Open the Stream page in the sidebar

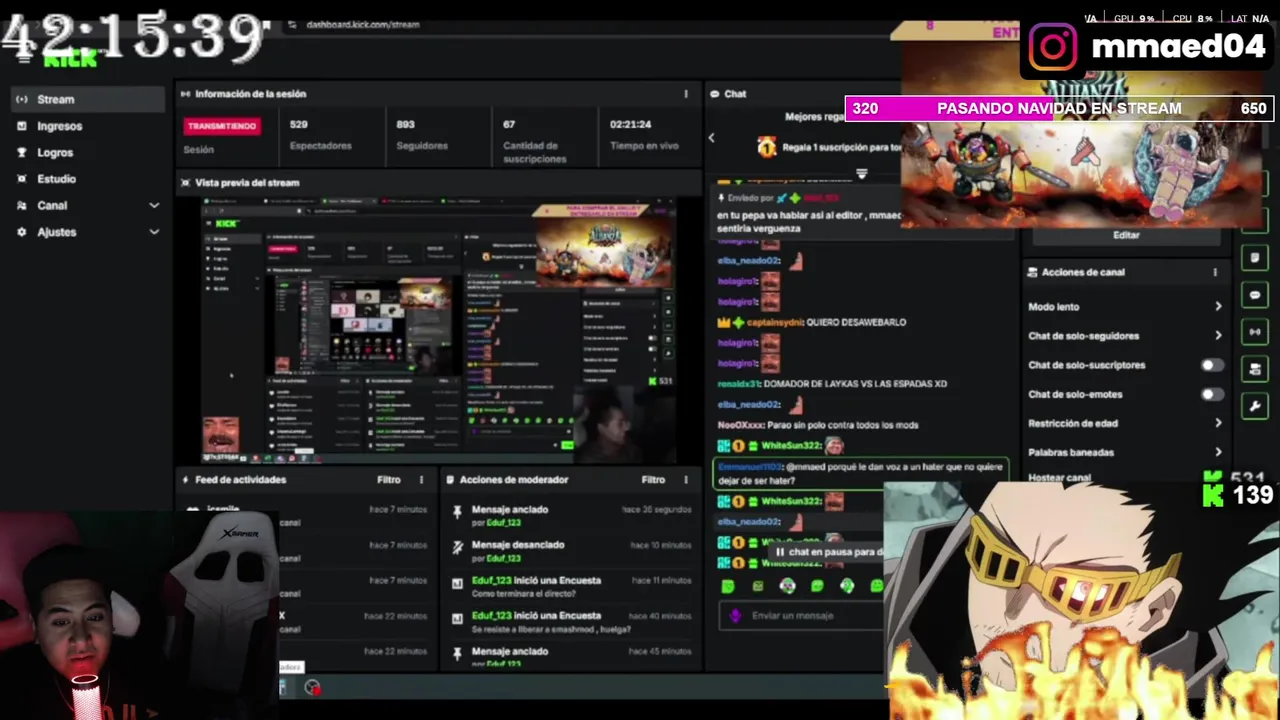(88, 99)
